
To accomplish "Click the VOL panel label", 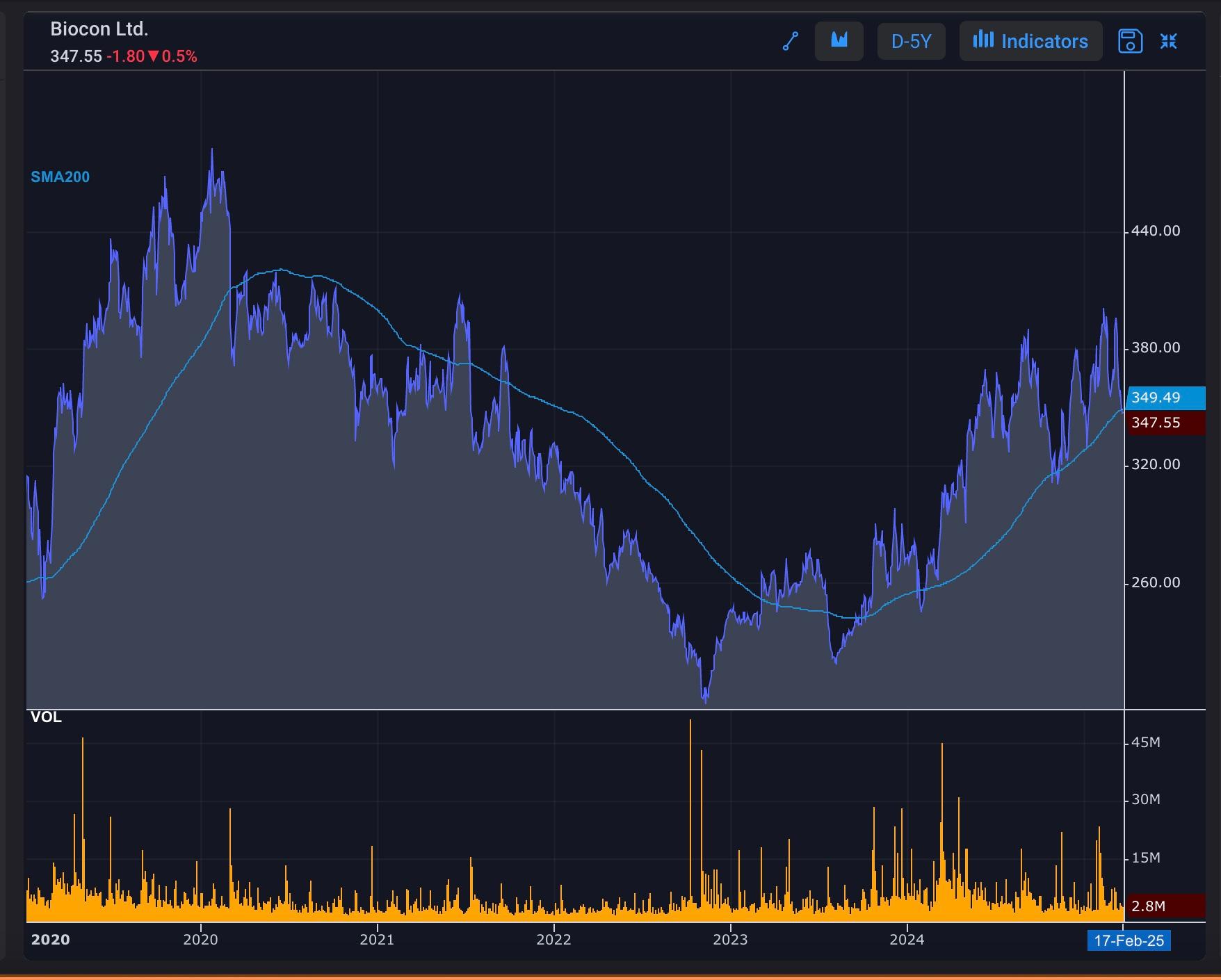I will [x=47, y=717].
